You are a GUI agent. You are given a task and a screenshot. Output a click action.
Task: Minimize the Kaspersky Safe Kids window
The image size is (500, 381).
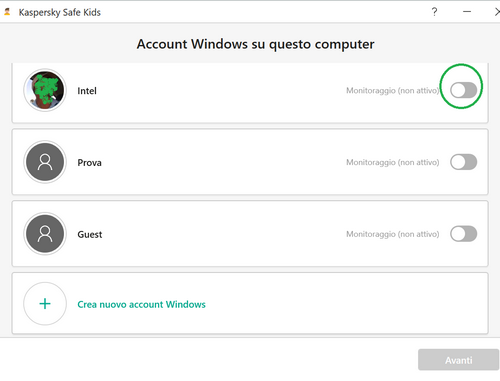(467, 12)
